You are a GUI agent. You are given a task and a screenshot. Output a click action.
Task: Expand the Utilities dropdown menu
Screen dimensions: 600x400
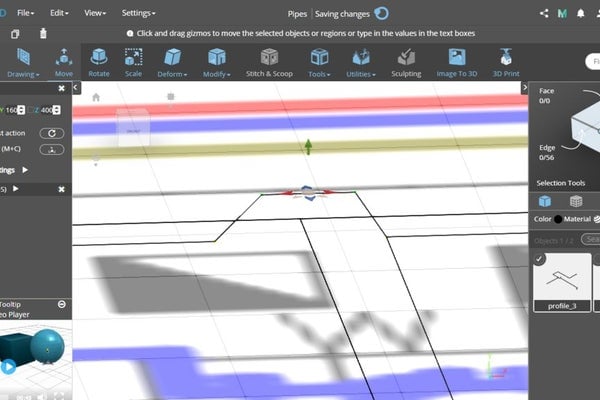(x=359, y=61)
